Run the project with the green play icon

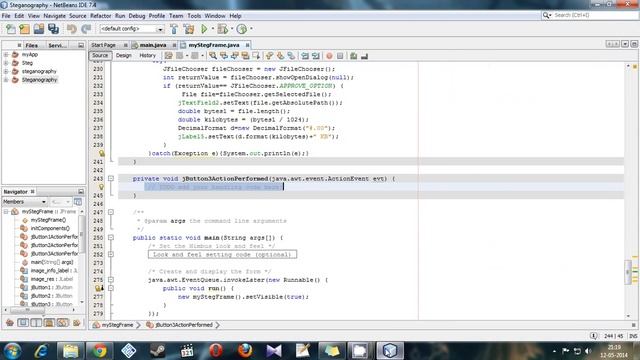point(204,29)
